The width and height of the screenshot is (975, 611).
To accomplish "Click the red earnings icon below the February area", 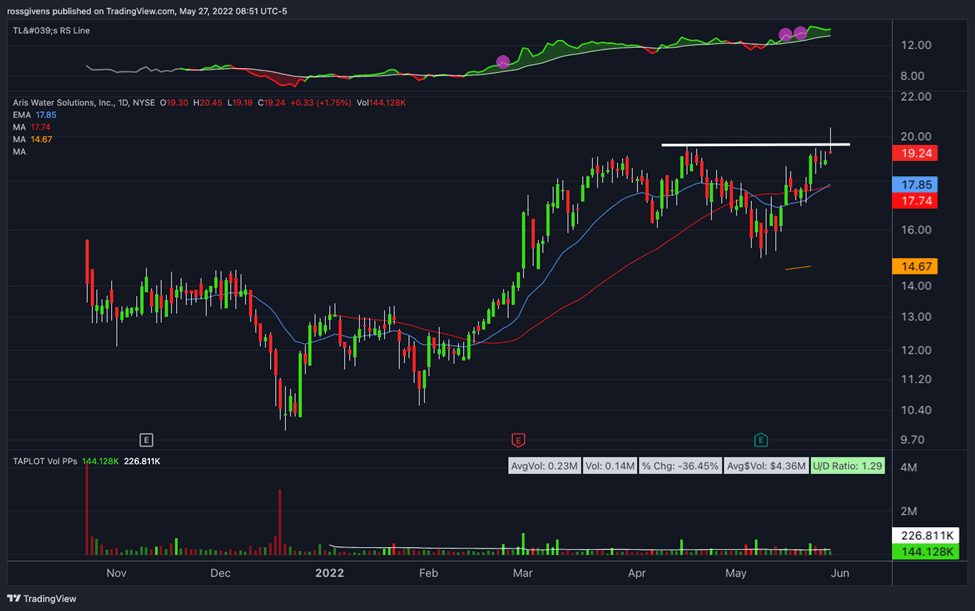I will click(517, 438).
